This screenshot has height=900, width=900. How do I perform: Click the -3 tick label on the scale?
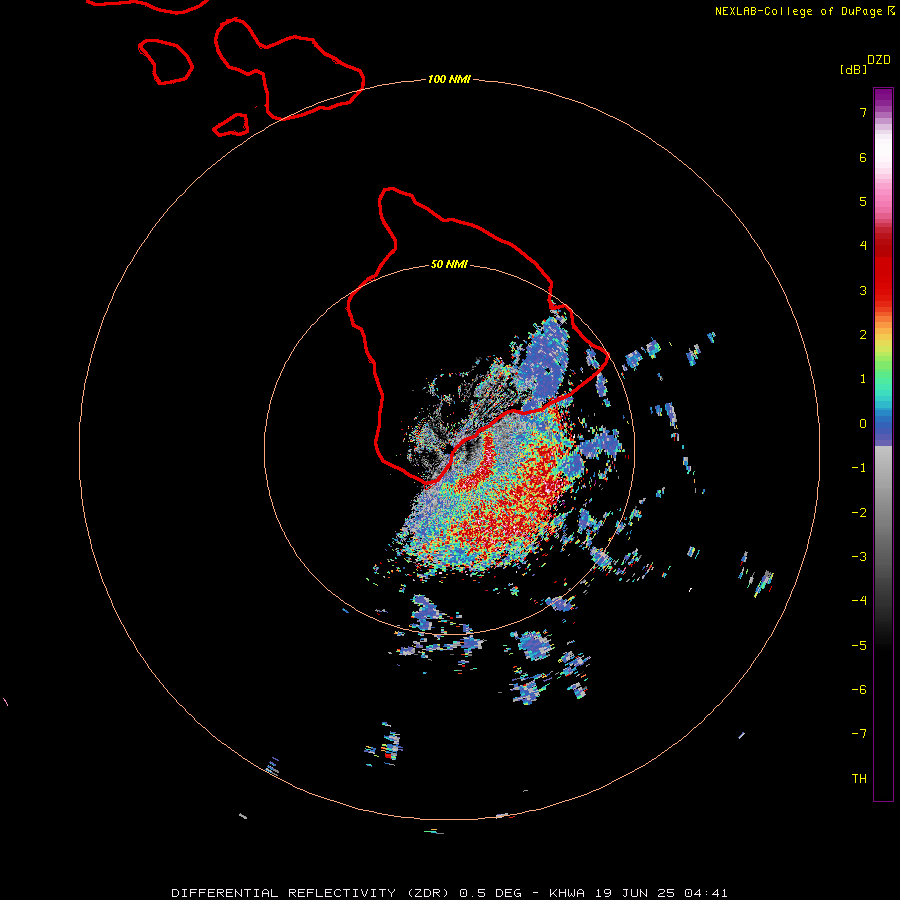[x=859, y=557]
